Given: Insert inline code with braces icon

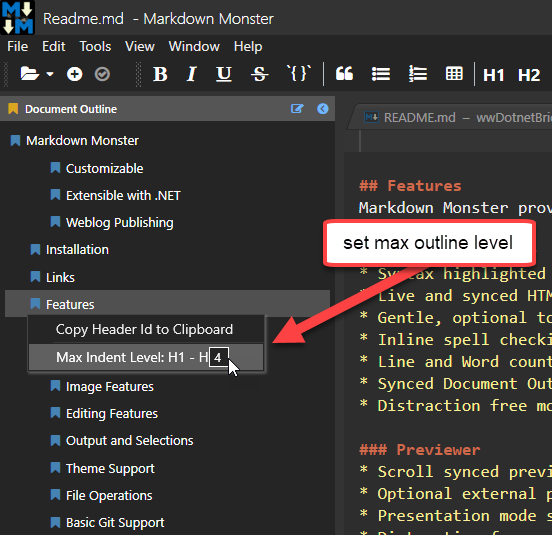Looking at the screenshot, I should tap(299, 74).
